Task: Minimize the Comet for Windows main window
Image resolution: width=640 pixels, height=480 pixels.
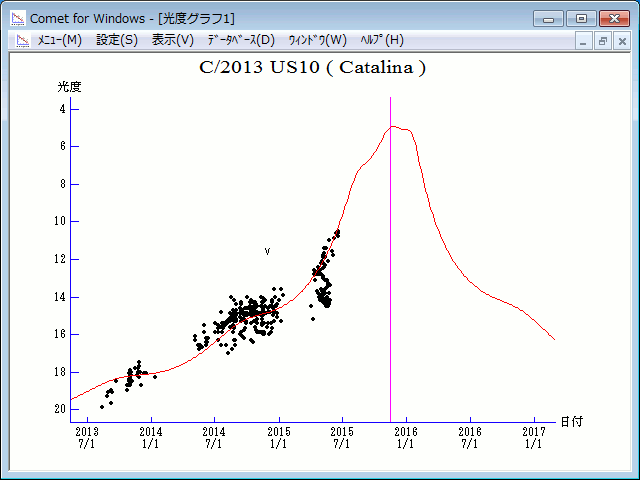Action: [548, 19]
